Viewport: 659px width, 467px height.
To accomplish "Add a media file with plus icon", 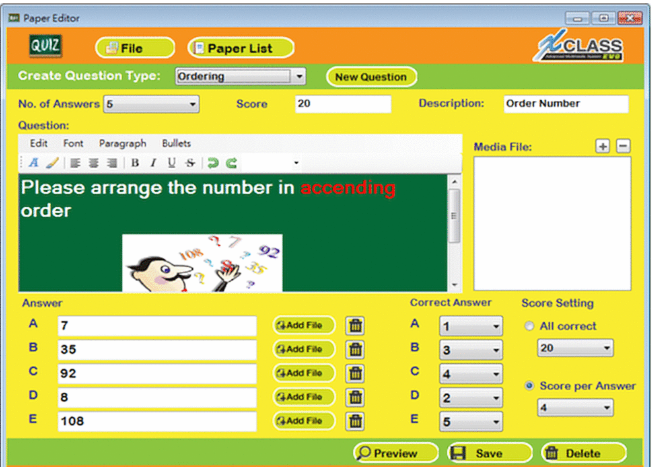I will (603, 146).
